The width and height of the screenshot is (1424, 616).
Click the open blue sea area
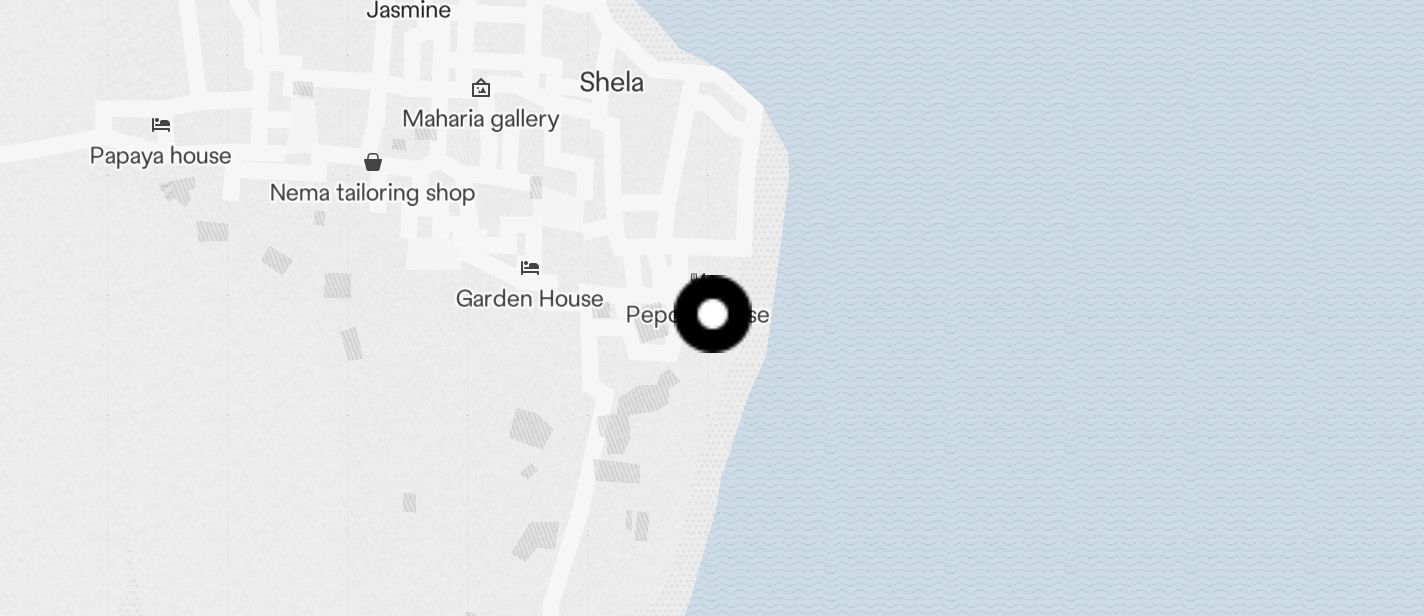tap(1100, 300)
